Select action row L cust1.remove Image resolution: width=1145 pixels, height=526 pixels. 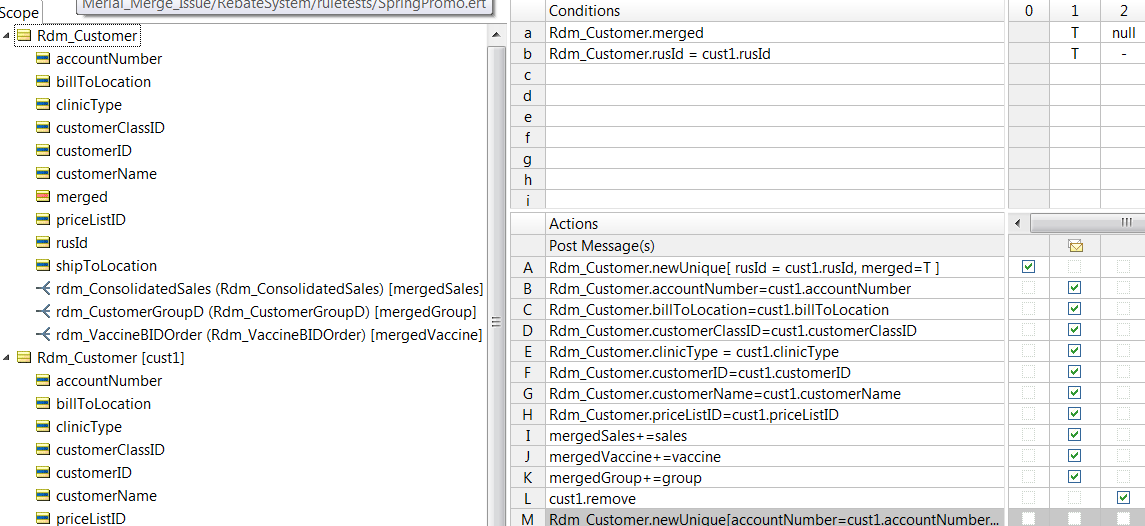click(776, 499)
